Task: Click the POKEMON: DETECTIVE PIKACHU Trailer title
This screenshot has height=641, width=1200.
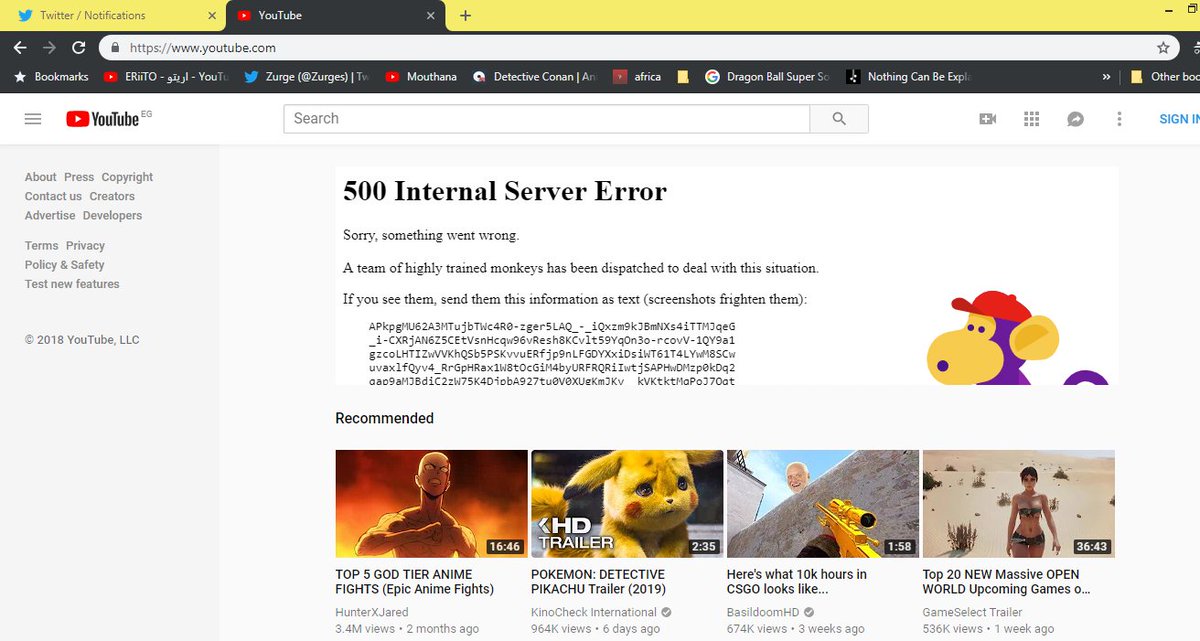Action: (599, 582)
